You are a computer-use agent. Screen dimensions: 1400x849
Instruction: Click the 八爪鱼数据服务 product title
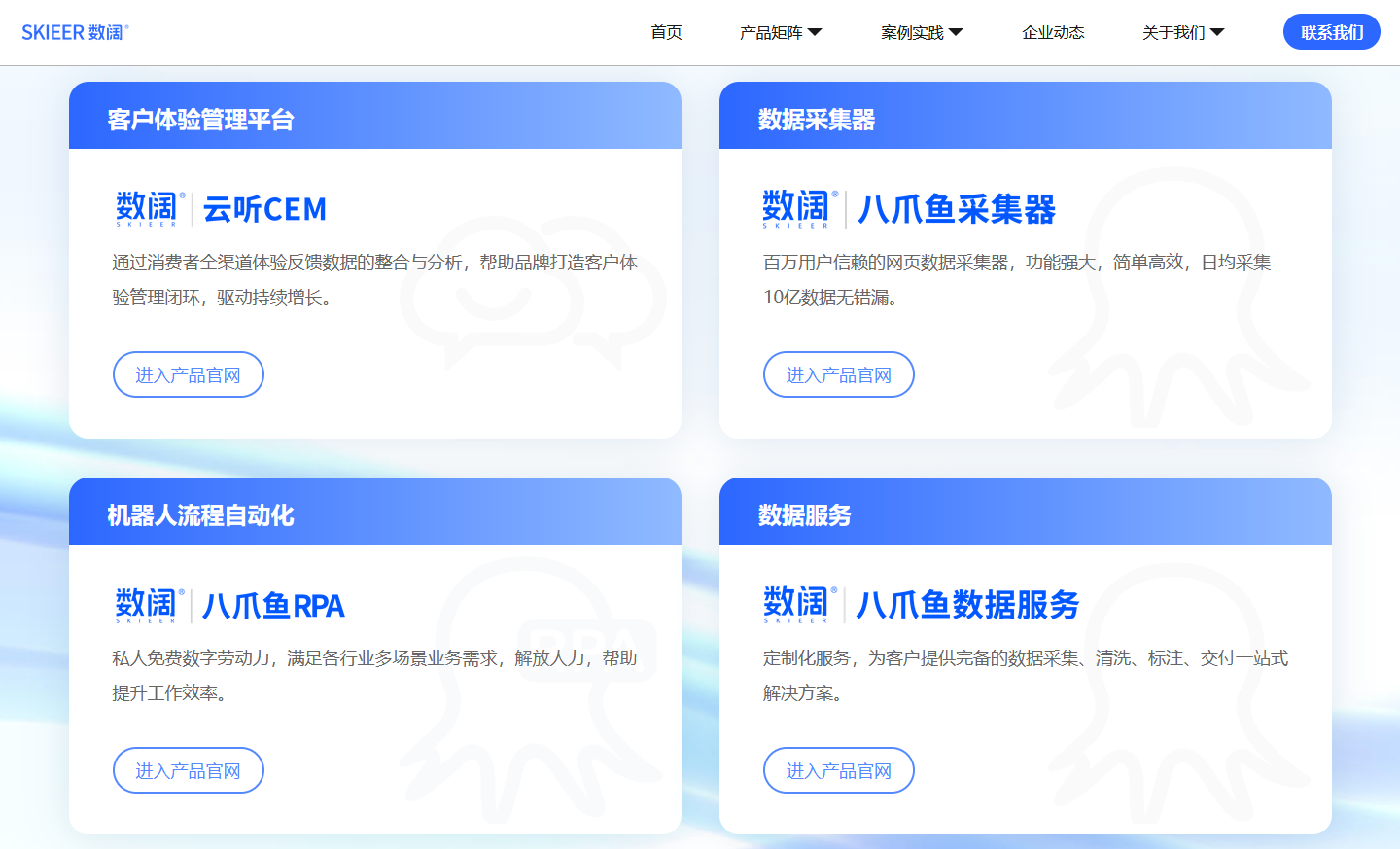click(967, 605)
